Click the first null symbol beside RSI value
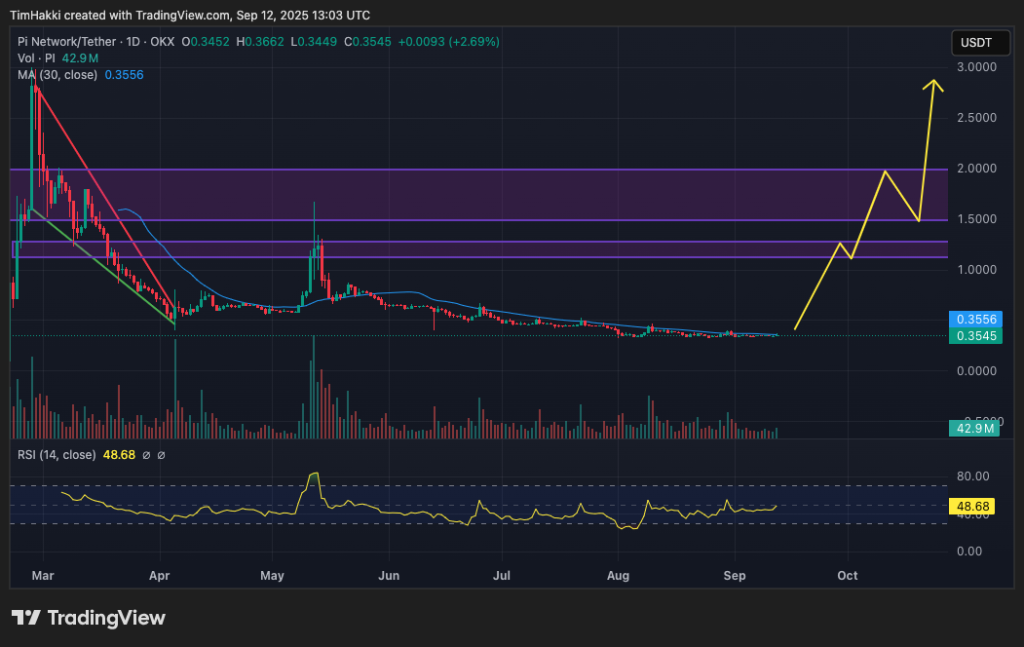 pos(146,455)
